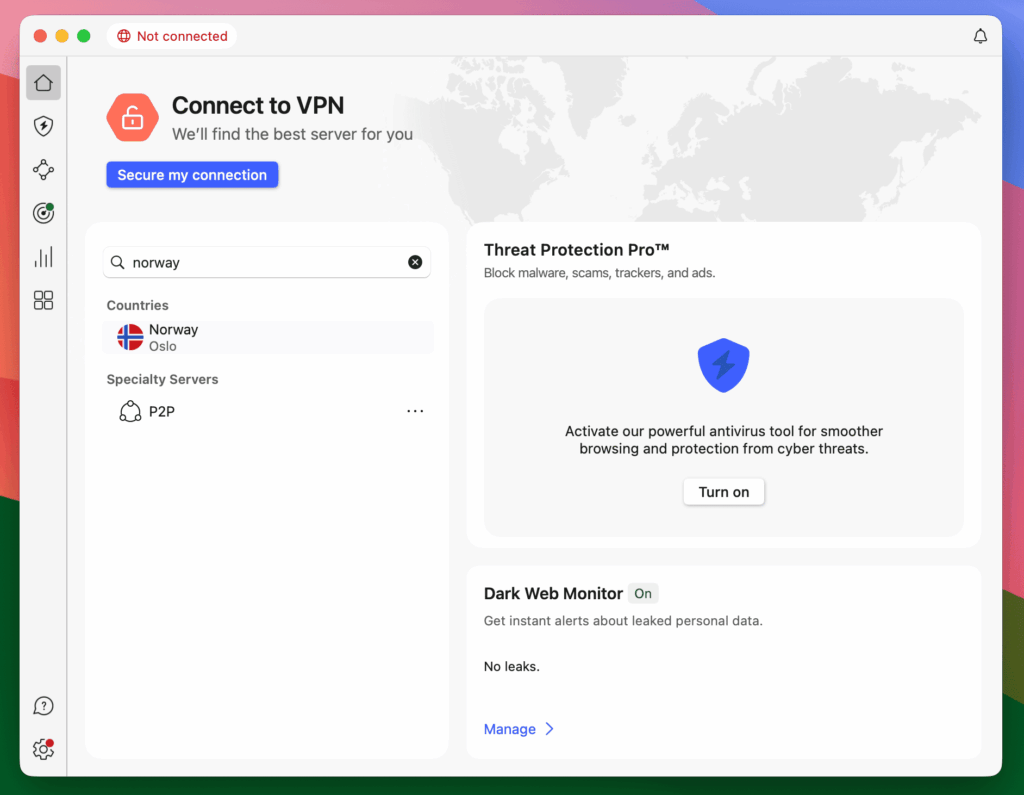Select the P2P specialty server
The image size is (1024, 795).
(x=161, y=411)
